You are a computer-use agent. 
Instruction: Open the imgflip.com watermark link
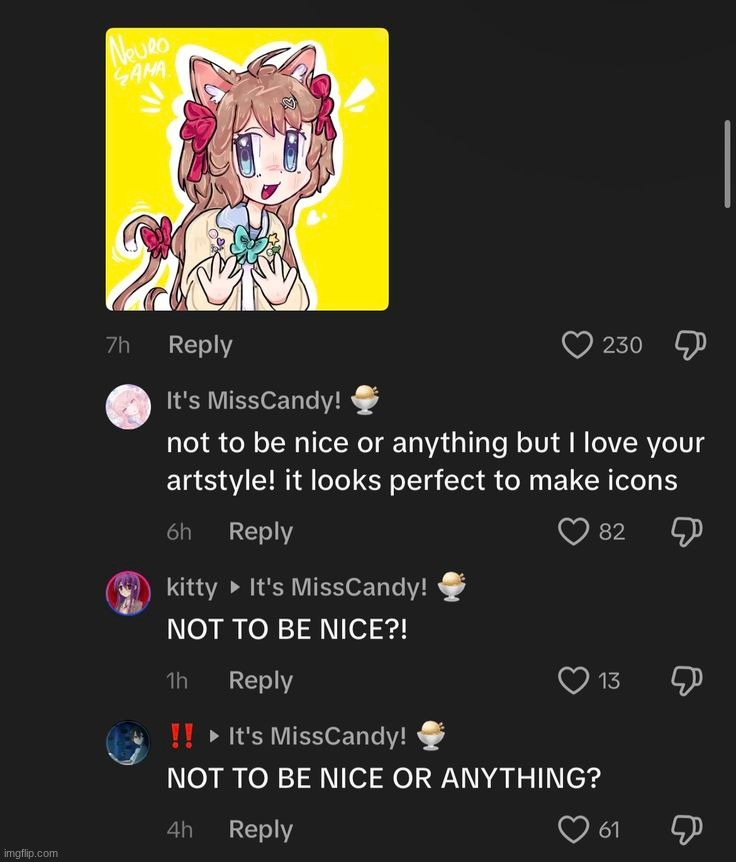pos(31,852)
